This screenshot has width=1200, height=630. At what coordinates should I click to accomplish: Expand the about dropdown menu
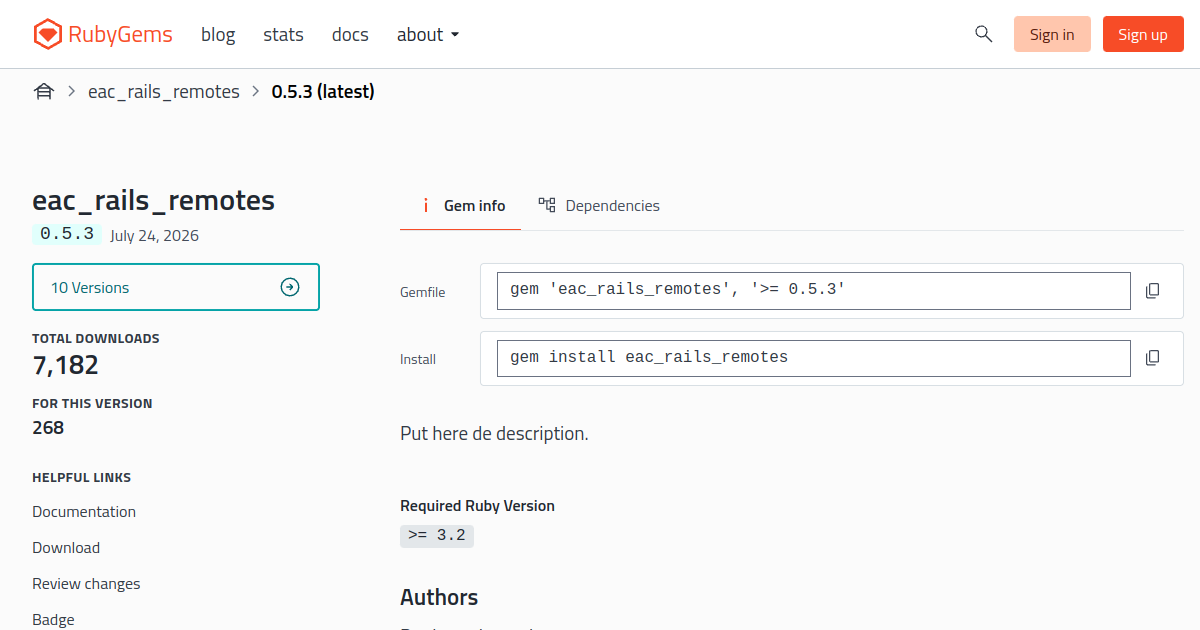428,34
